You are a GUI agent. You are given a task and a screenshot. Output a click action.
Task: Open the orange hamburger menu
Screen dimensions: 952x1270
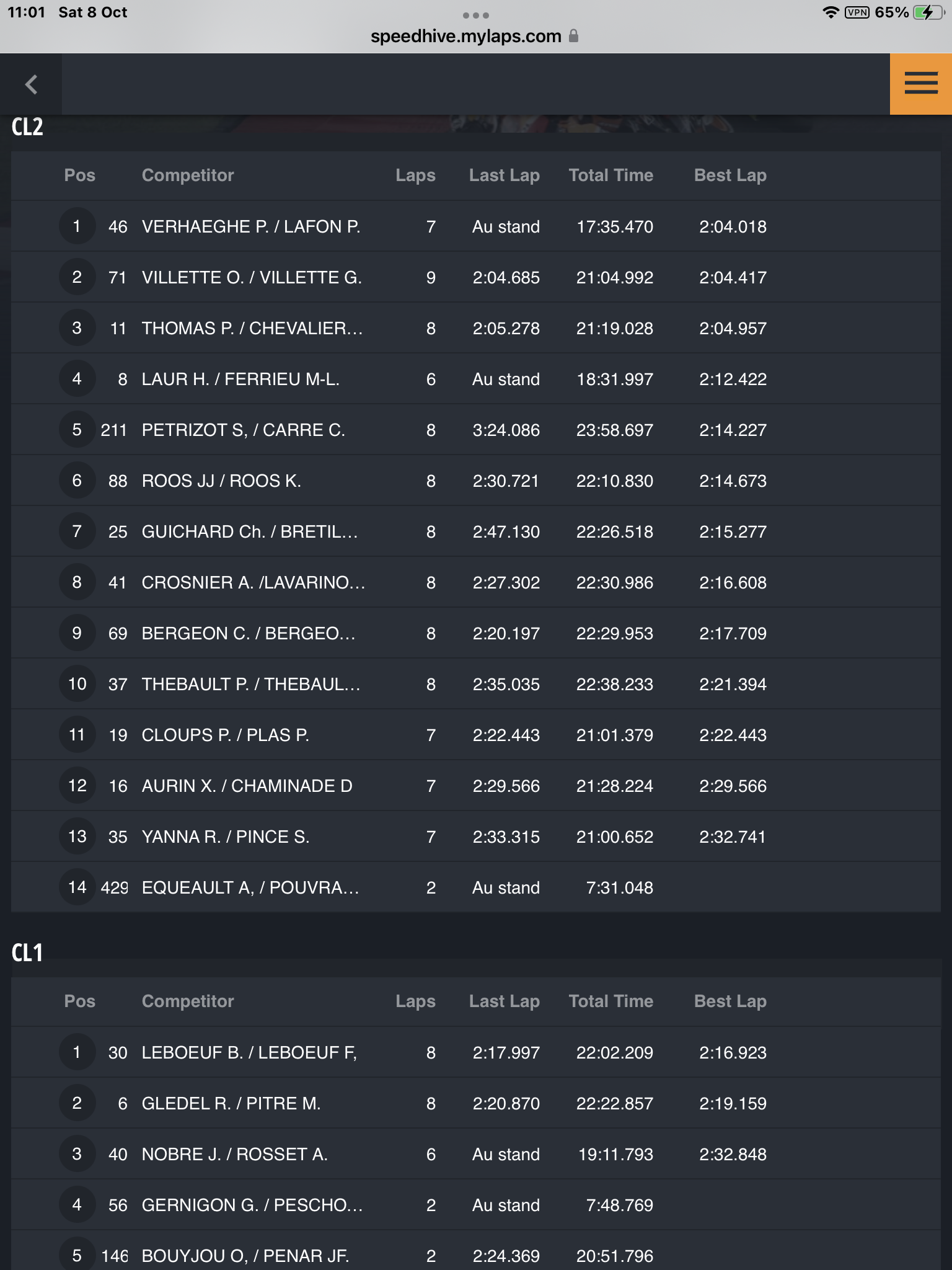click(921, 84)
